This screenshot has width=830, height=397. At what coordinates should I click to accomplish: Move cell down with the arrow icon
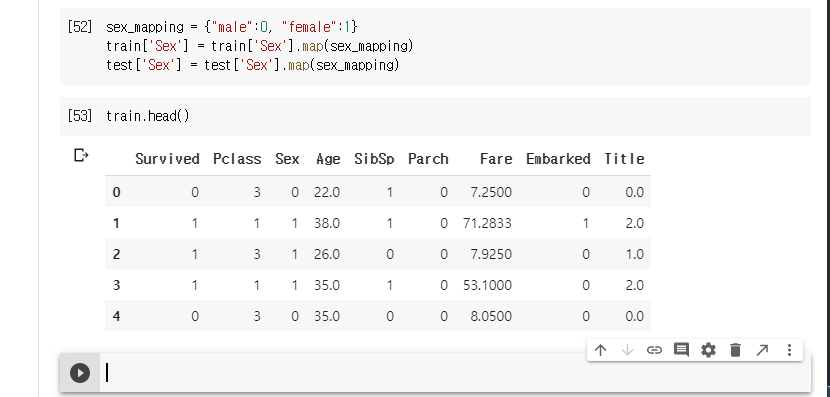(x=627, y=350)
